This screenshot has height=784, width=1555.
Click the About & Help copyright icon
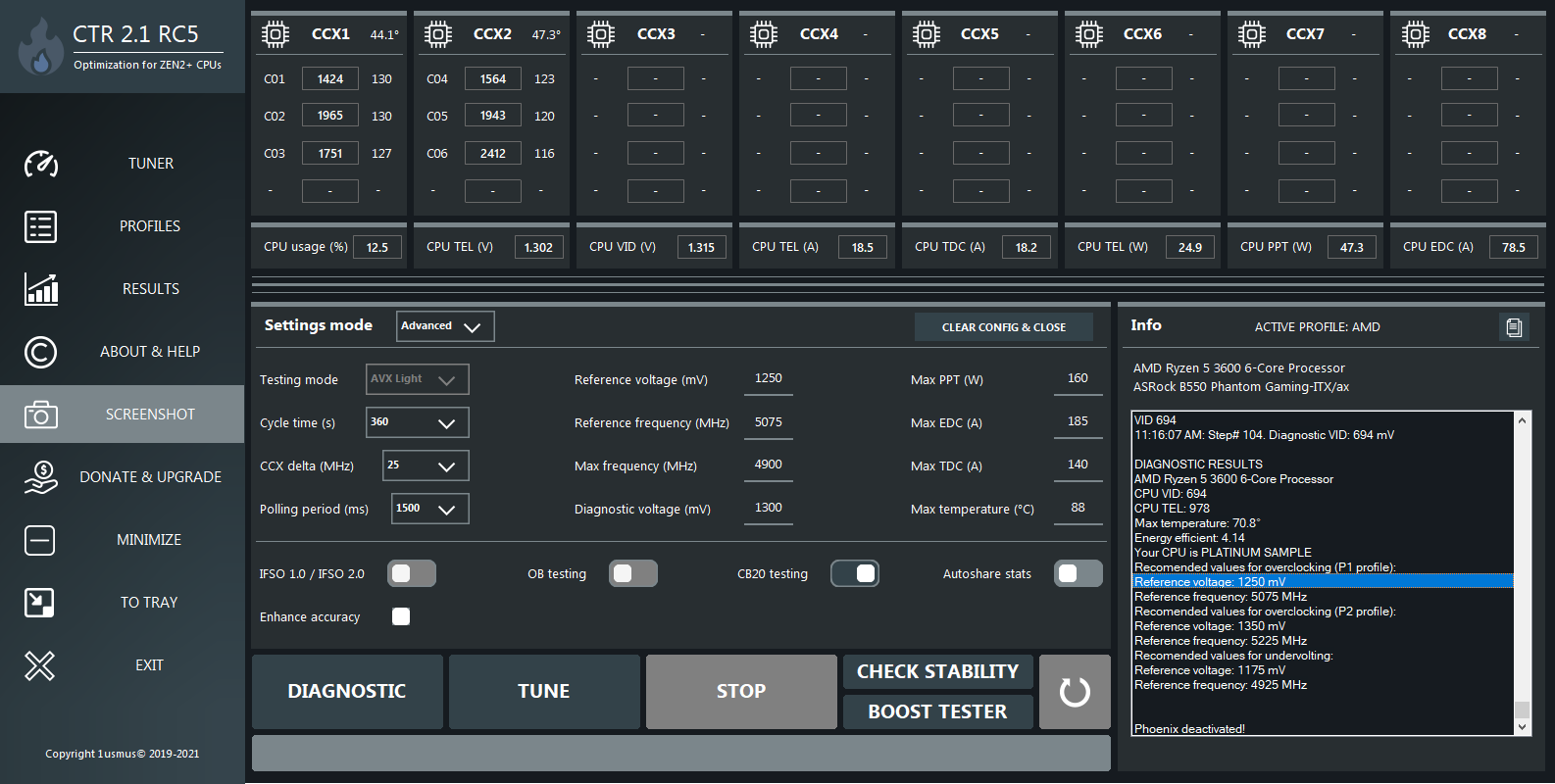point(40,352)
